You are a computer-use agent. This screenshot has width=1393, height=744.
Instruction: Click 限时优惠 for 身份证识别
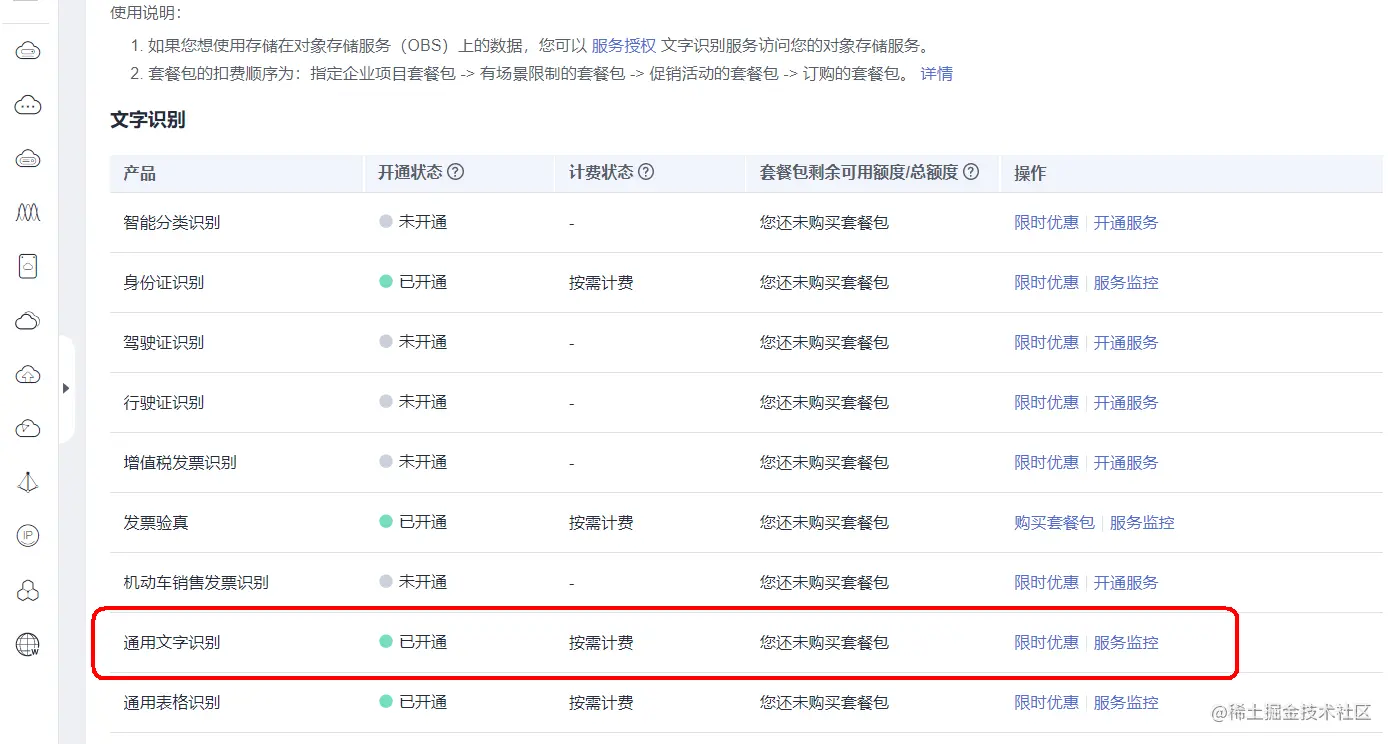(1047, 283)
